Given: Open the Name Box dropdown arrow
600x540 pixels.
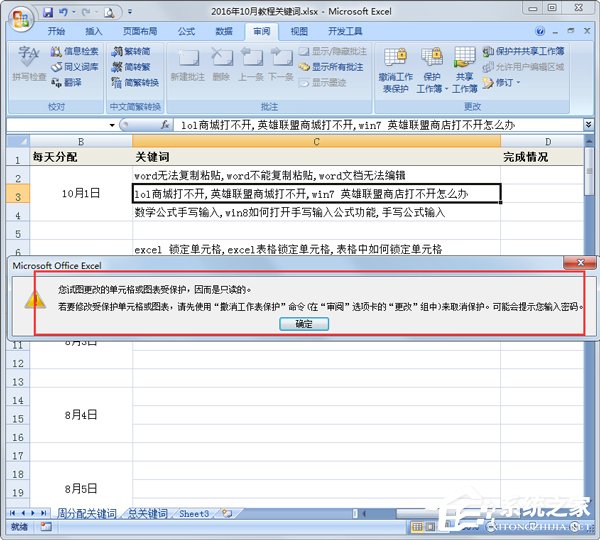Looking at the screenshot, I should point(124,126).
